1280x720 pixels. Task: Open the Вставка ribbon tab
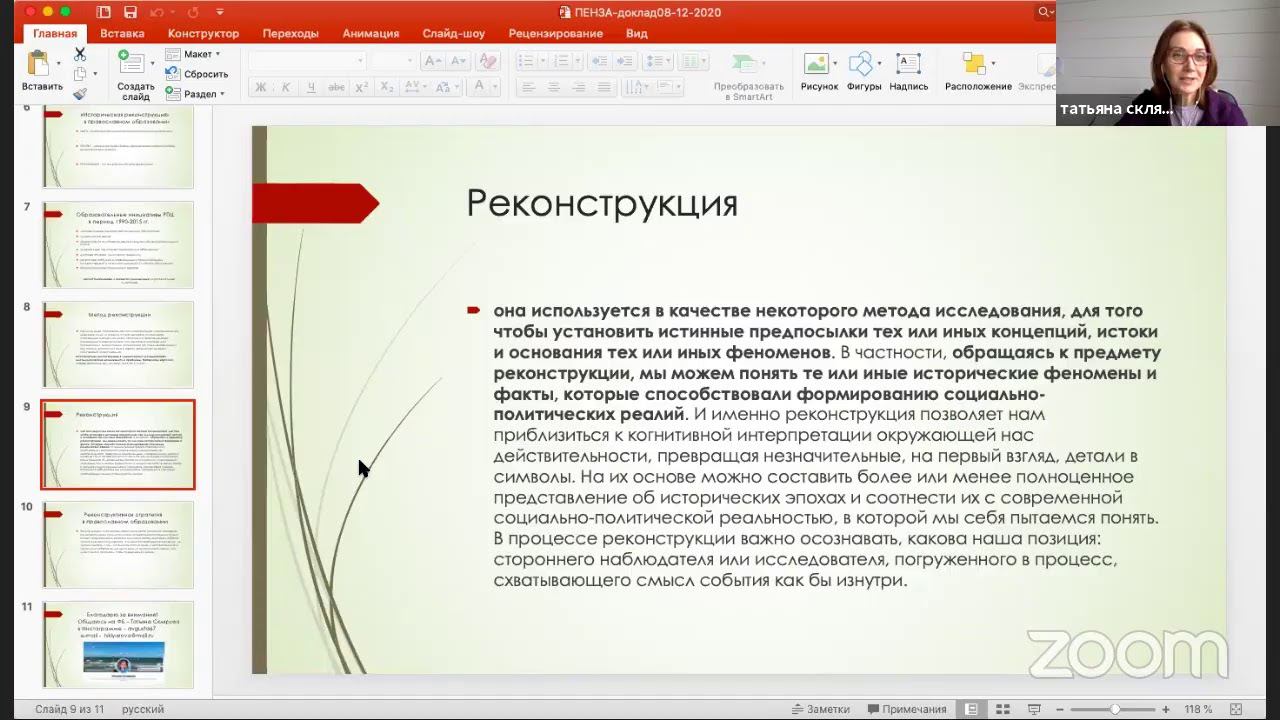(122, 33)
